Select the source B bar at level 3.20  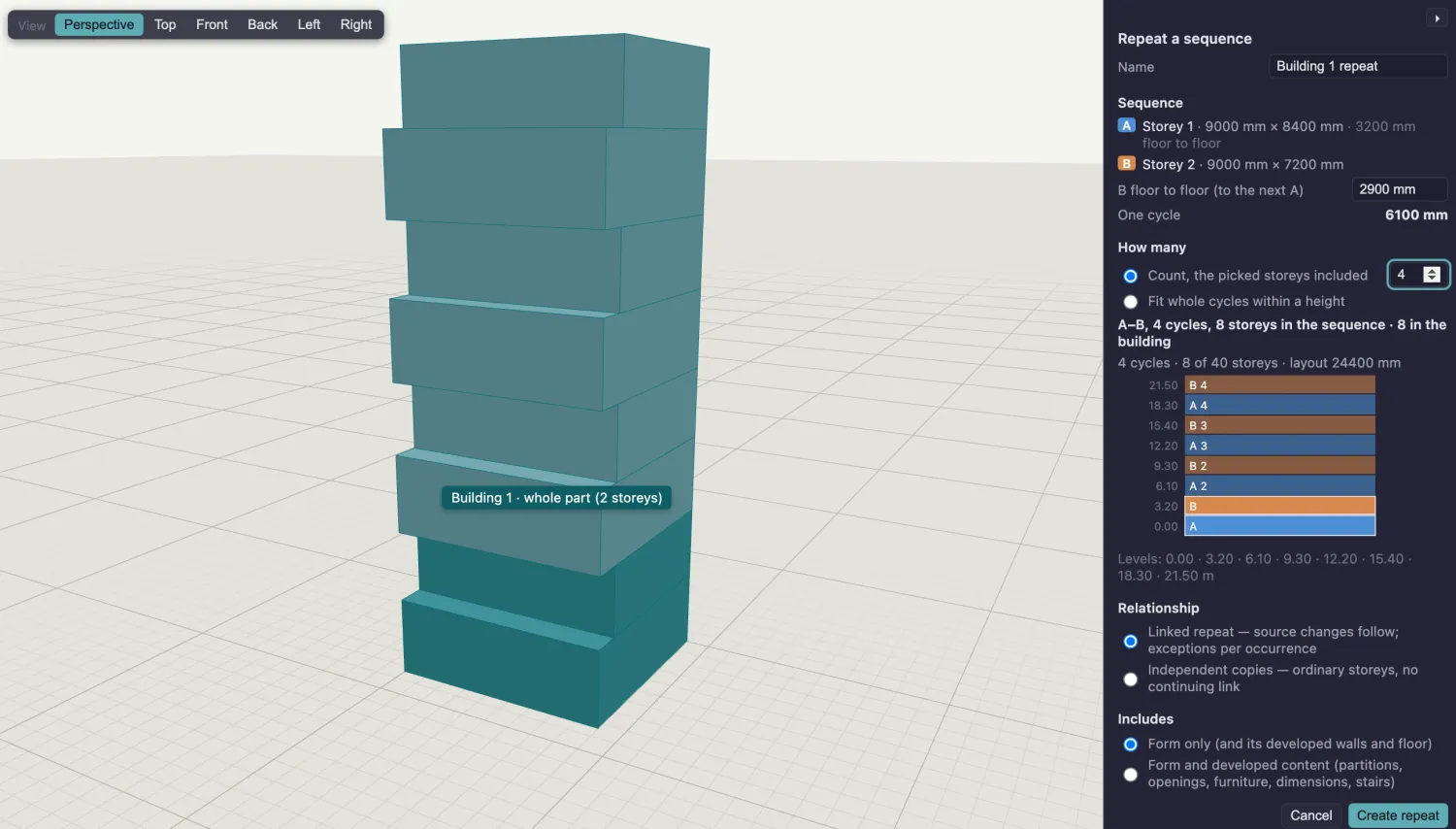point(1280,506)
